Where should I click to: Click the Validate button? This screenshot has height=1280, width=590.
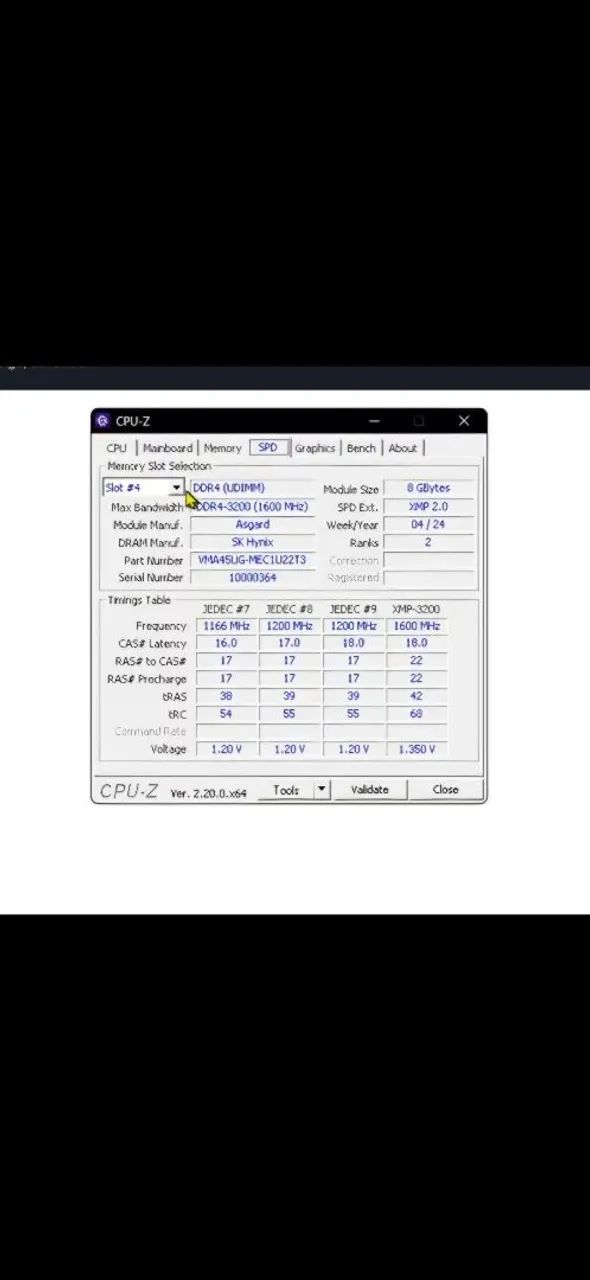click(x=369, y=789)
